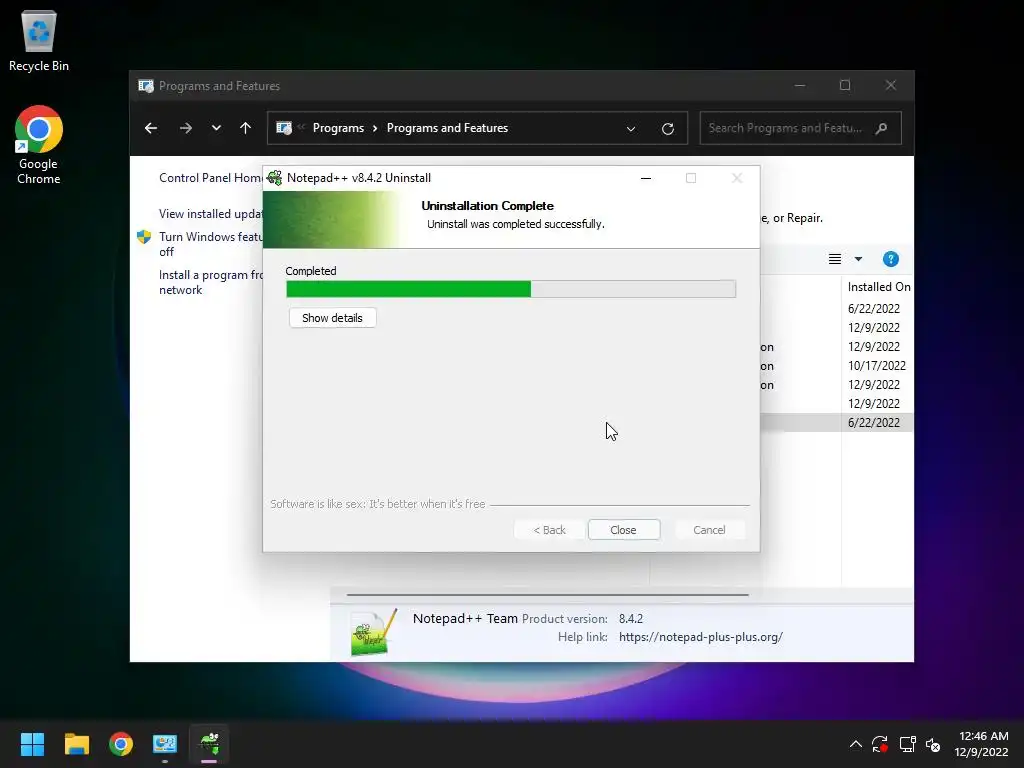The image size is (1024, 768).
Task: Minimize the Notepad++ Uninstall dialog
Action: click(646, 178)
